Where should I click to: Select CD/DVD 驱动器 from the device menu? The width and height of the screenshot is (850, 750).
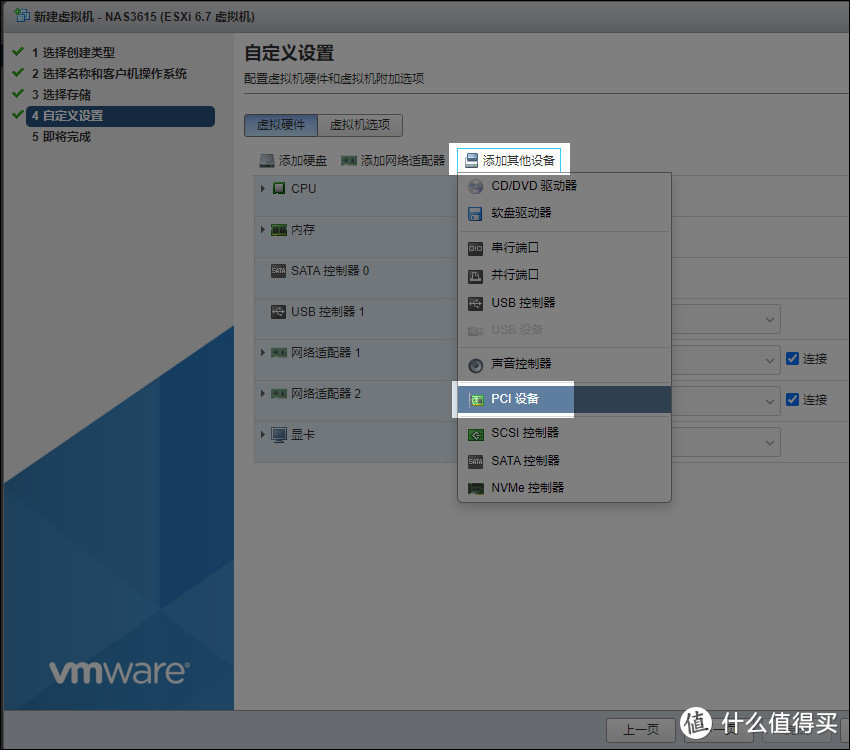pyautogui.click(x=533, y=186)
